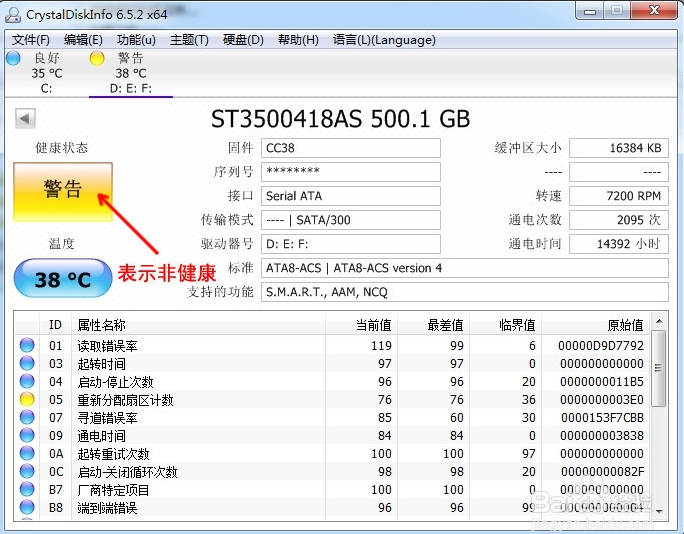Select the 起转时间 attribute row
The height and width of the screenshot is (534, 684).
point(332,363)
